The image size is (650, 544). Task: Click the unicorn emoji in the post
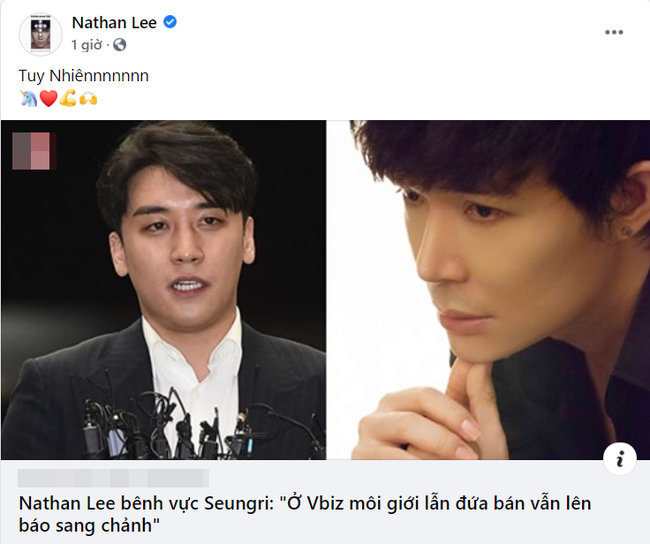pos(28,99)
